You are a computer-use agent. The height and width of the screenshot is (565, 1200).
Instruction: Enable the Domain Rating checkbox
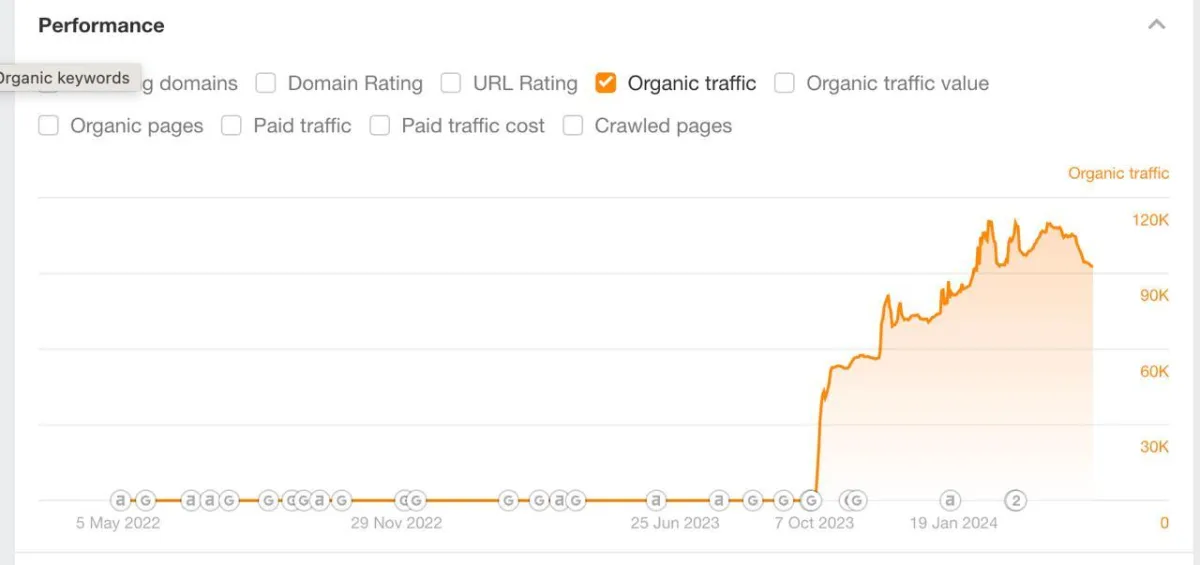[265, 83]
